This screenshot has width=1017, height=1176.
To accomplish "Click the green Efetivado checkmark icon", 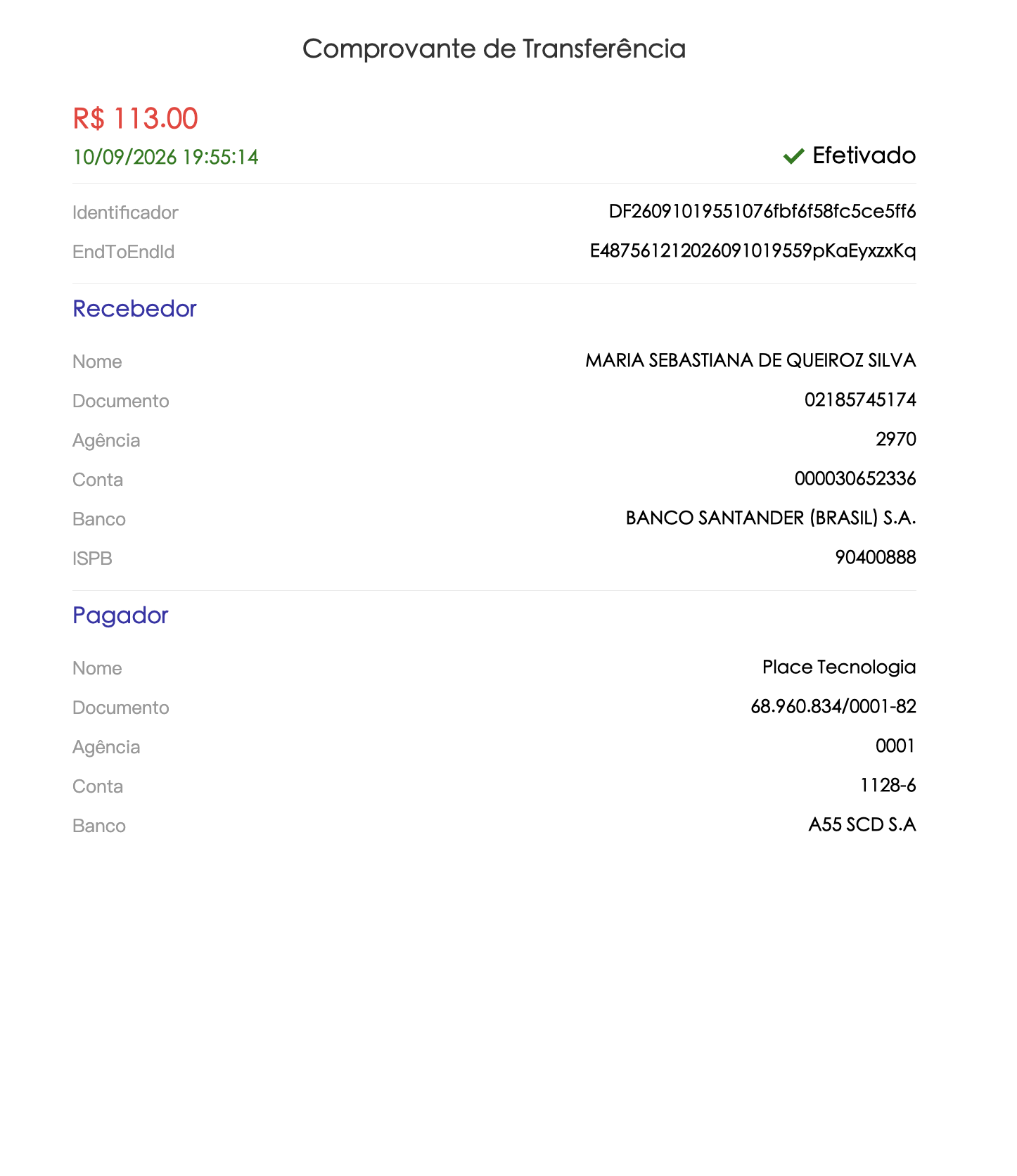I will pos(793,156).
